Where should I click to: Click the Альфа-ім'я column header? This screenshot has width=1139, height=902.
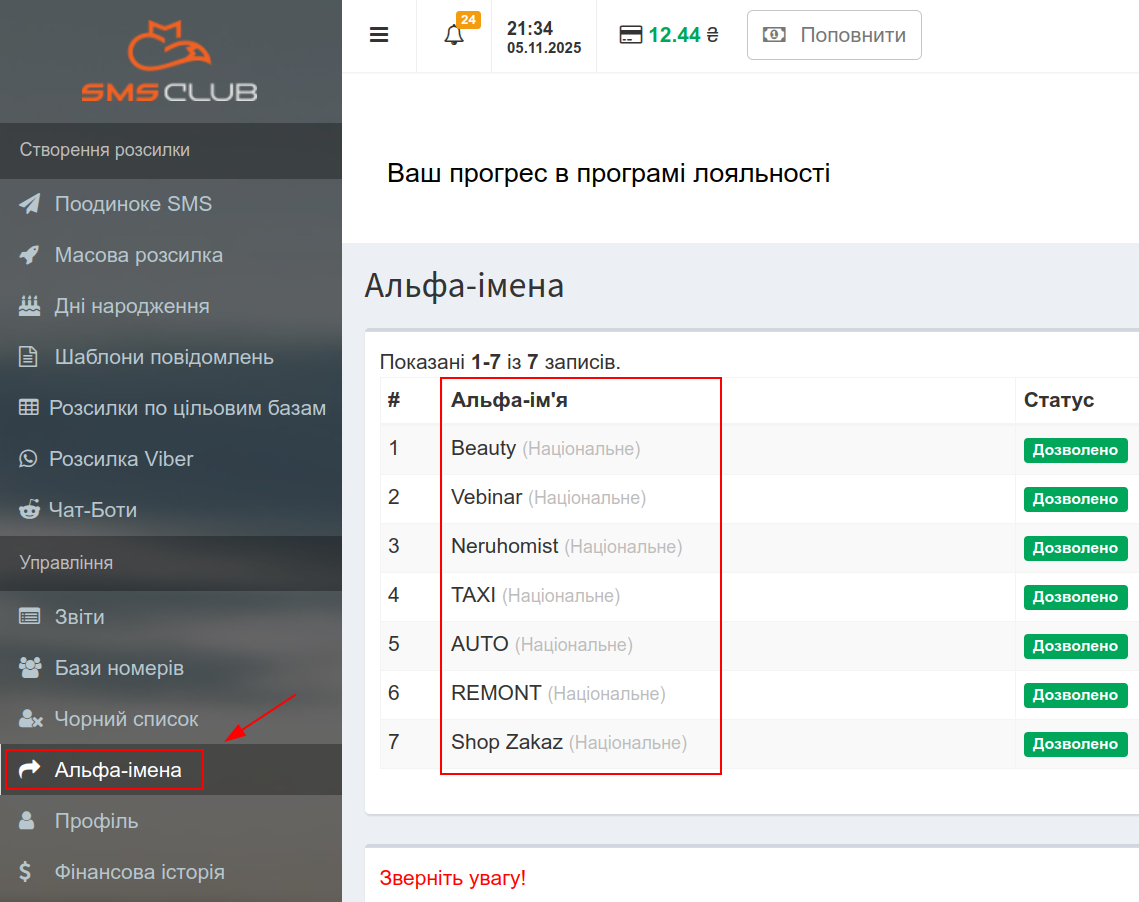(511, 400)
